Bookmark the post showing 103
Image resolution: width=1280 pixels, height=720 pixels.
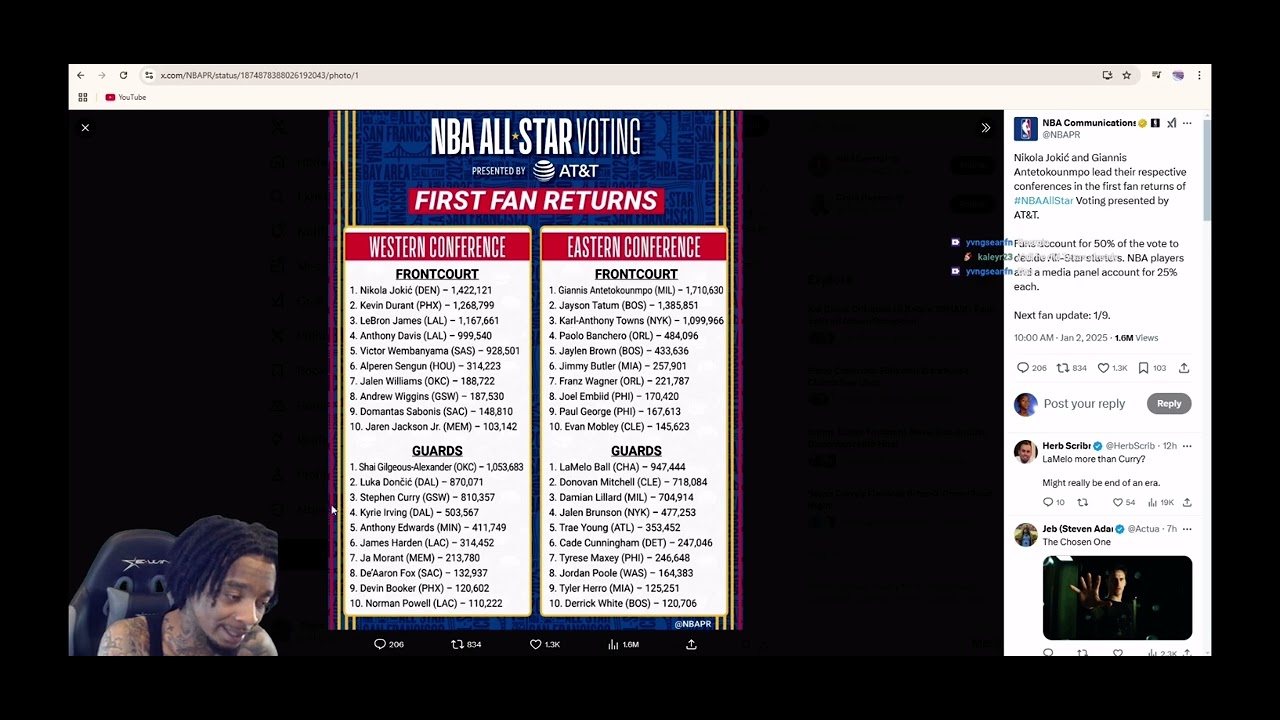[1152, 368]
